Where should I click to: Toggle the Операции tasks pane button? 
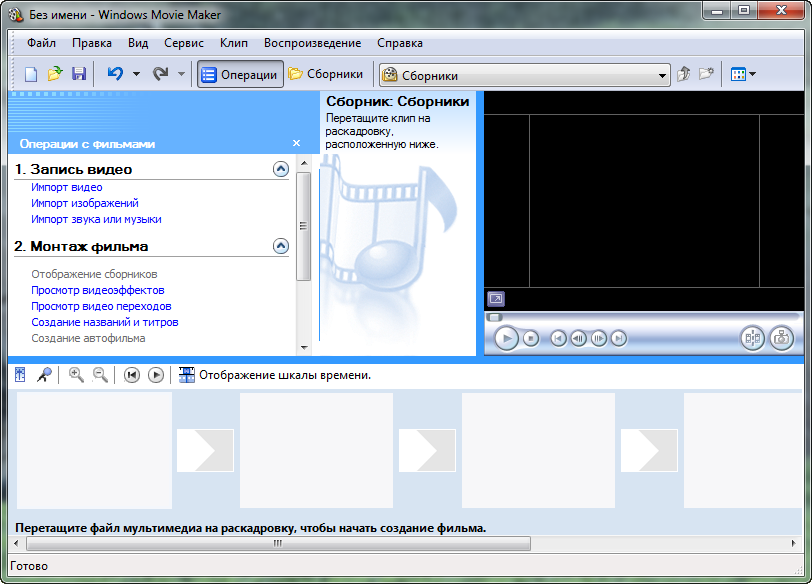[x=240, y=75]
